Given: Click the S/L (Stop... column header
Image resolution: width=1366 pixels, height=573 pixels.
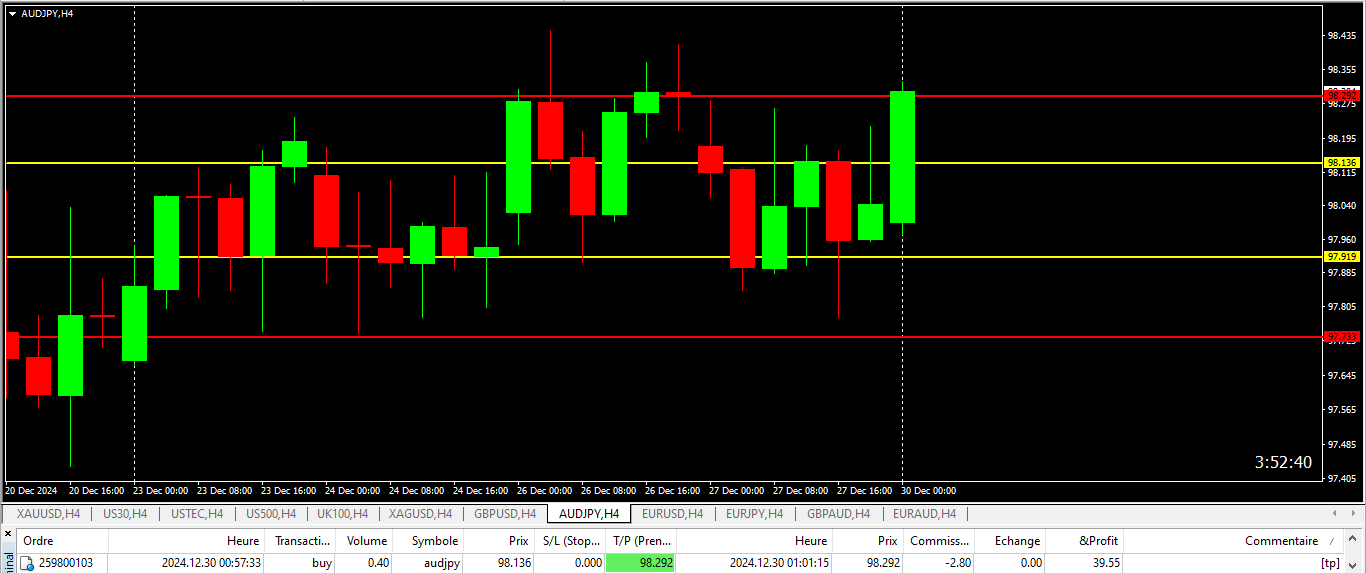Looking at the screenshot, I should pyautogui.click(x=569, y=541).
